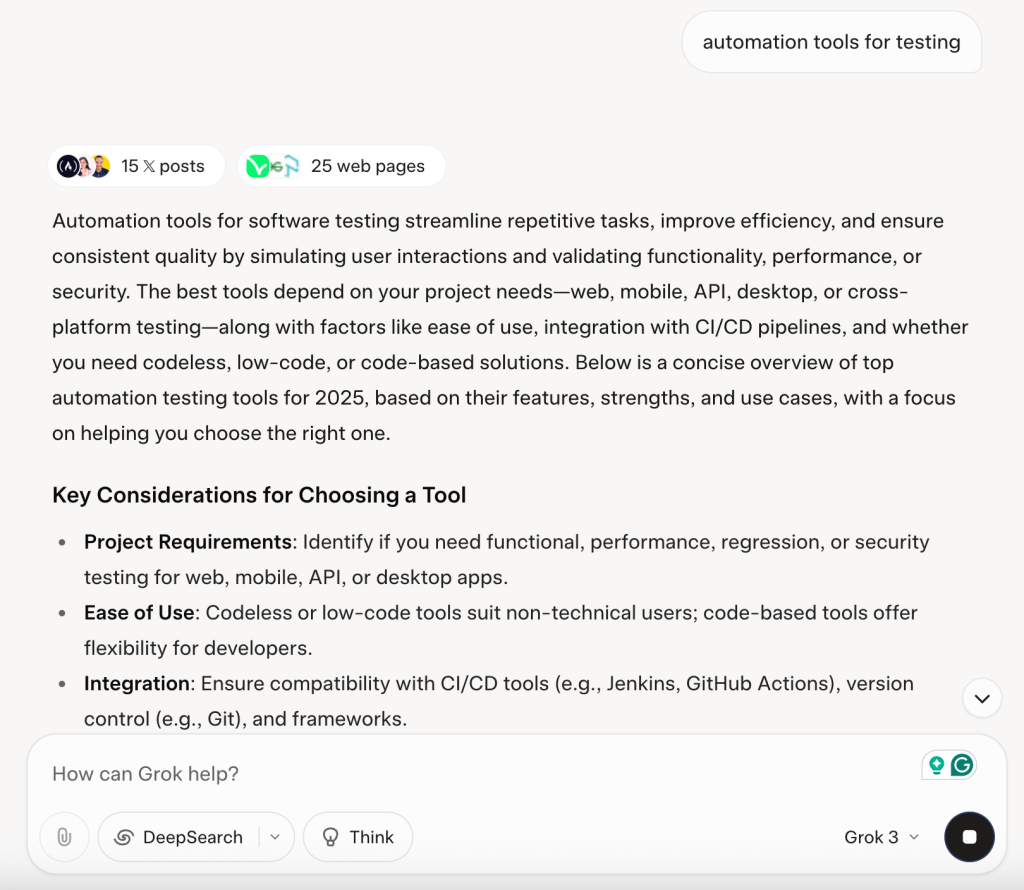This screenshot has width=1024, height=890.
Task: Expand the DeepSearch options chevron
Action: 275,836
